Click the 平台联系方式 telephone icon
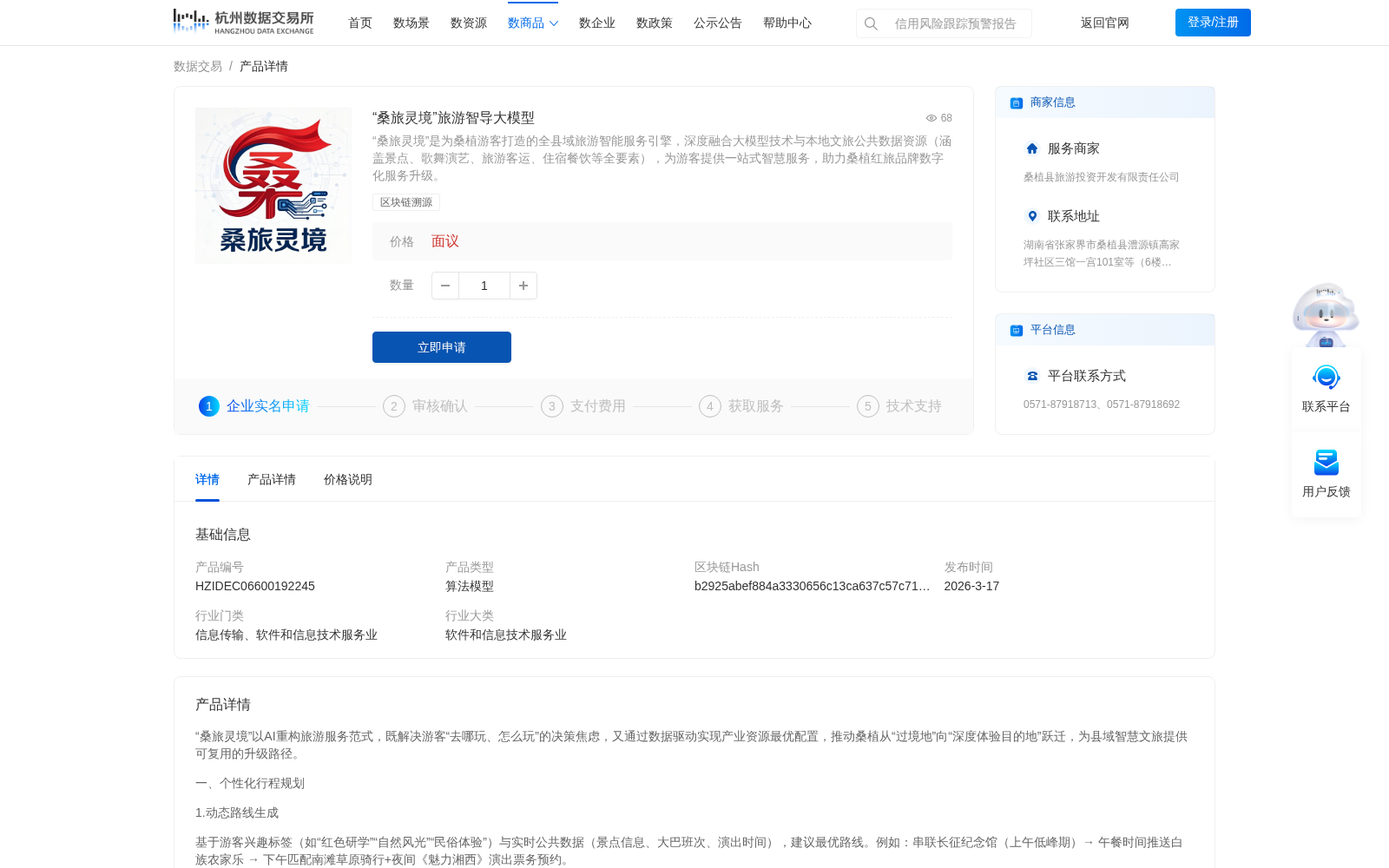 click(x=1032, y=376)
